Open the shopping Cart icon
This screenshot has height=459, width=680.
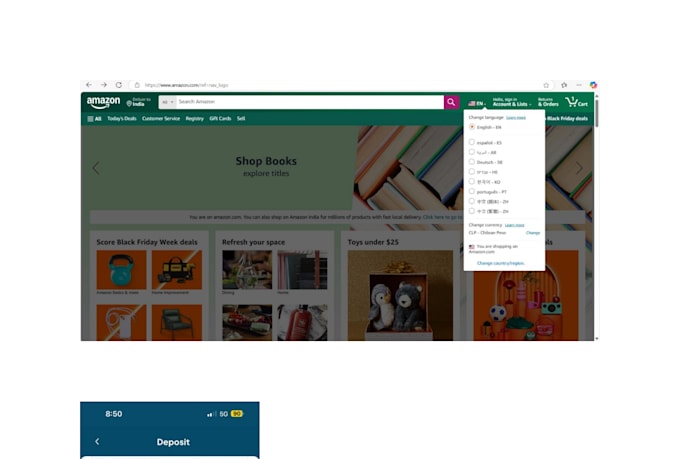pyautogui.click(x=576, y=102)
